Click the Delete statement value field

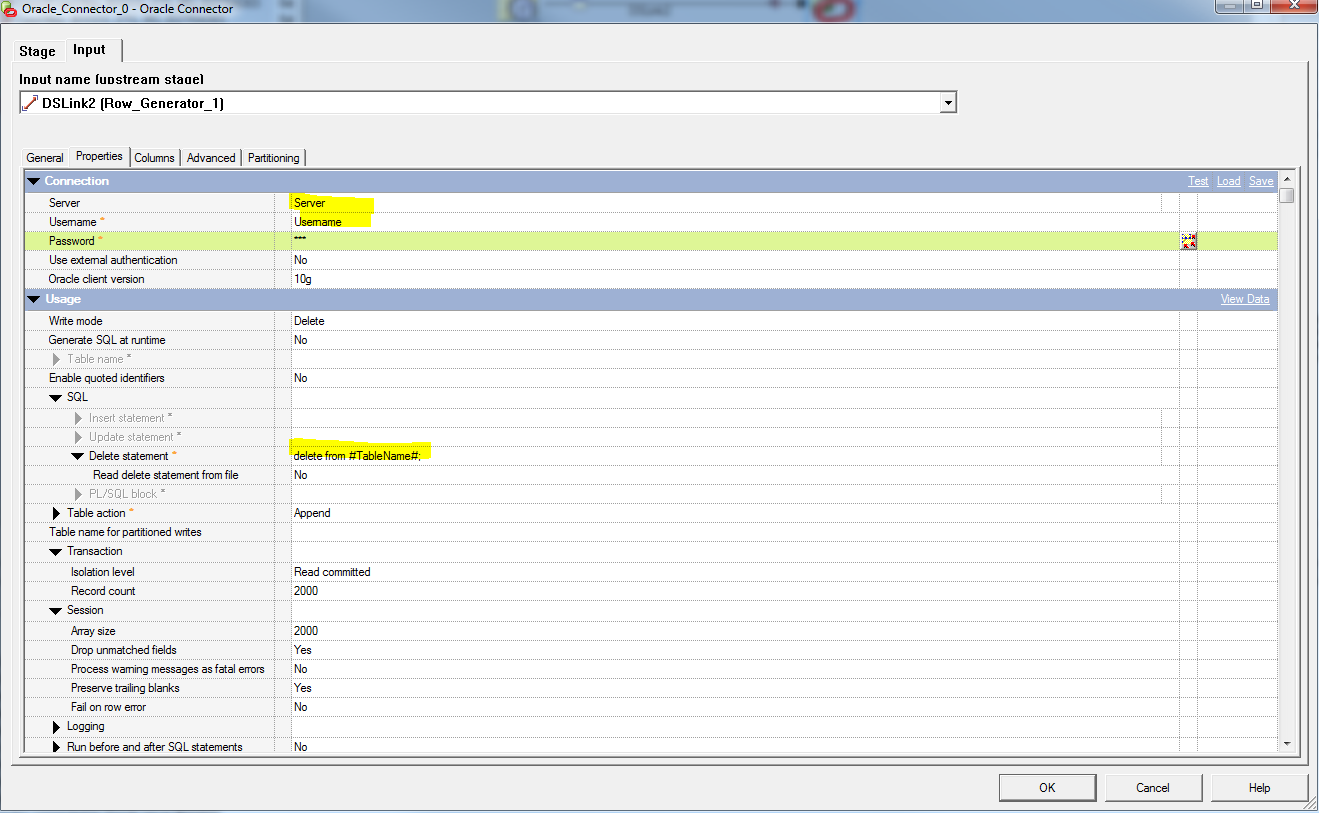[727, 456]
